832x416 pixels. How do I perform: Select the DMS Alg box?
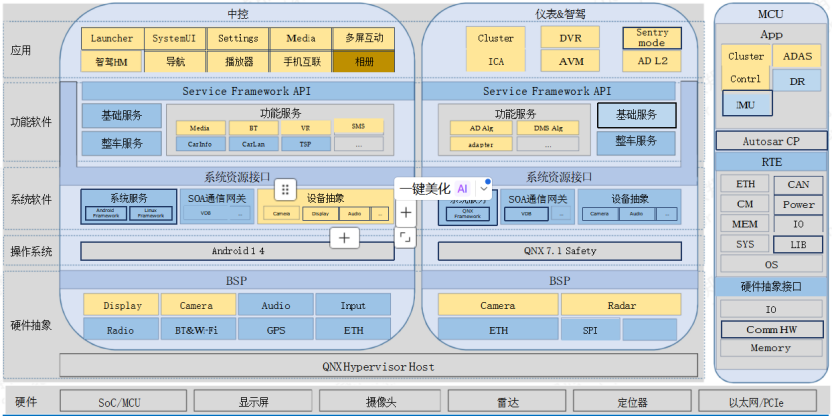(x=548, y=128)
